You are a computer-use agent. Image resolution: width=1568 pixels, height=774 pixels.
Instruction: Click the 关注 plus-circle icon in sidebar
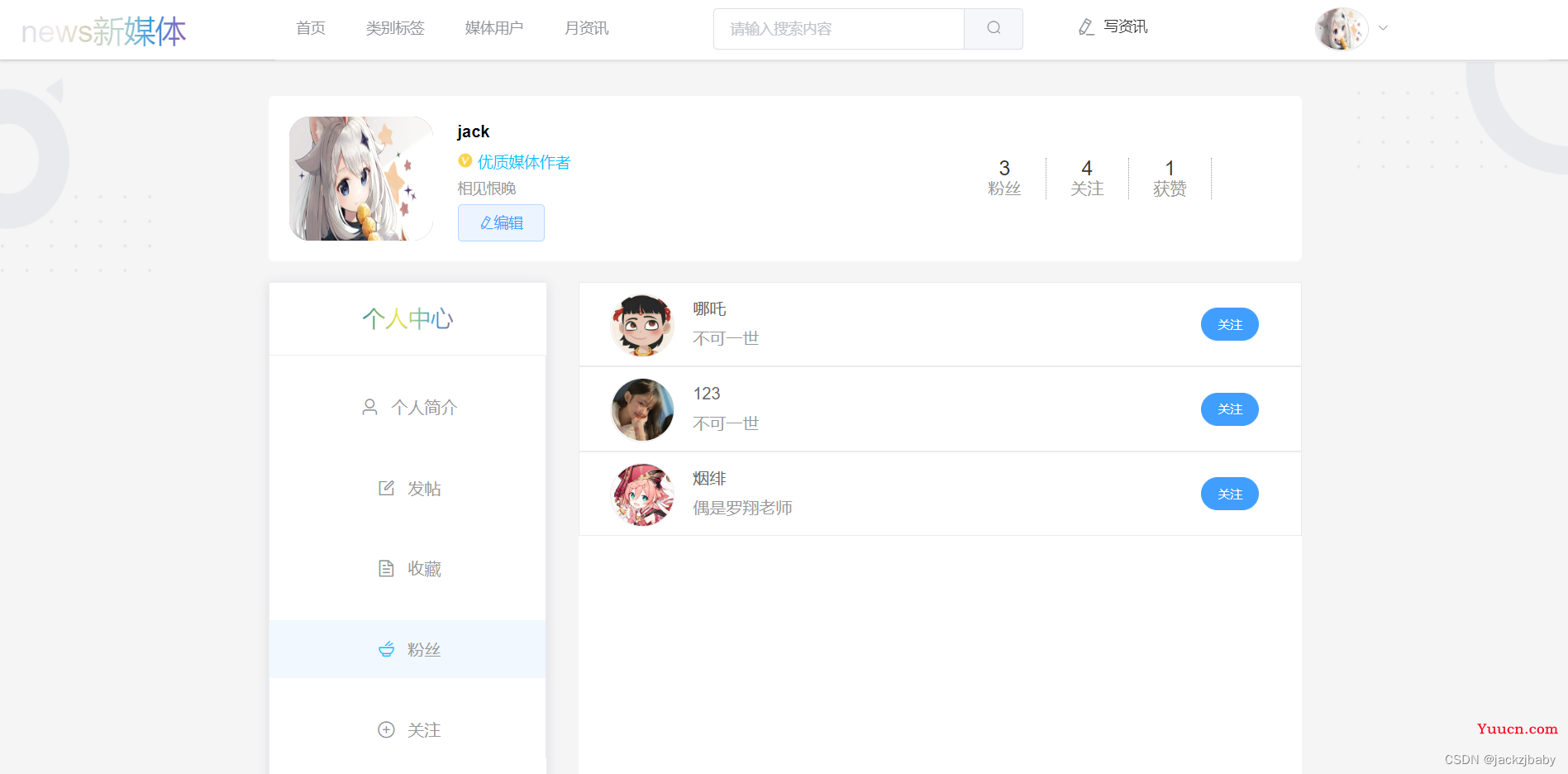pyautogui.click(x=386, y=729)
